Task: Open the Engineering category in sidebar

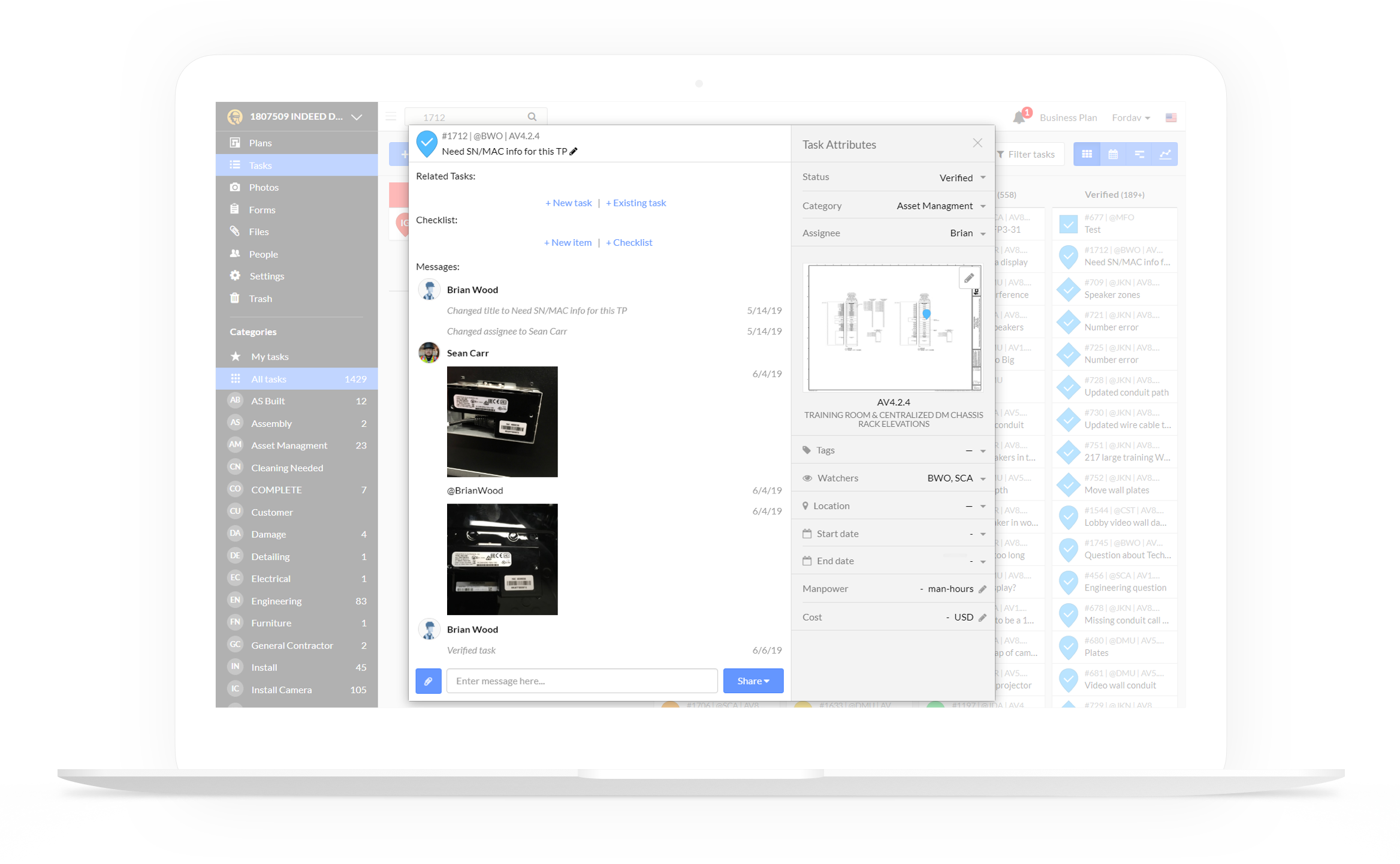Action: click(x=276, y=601)
